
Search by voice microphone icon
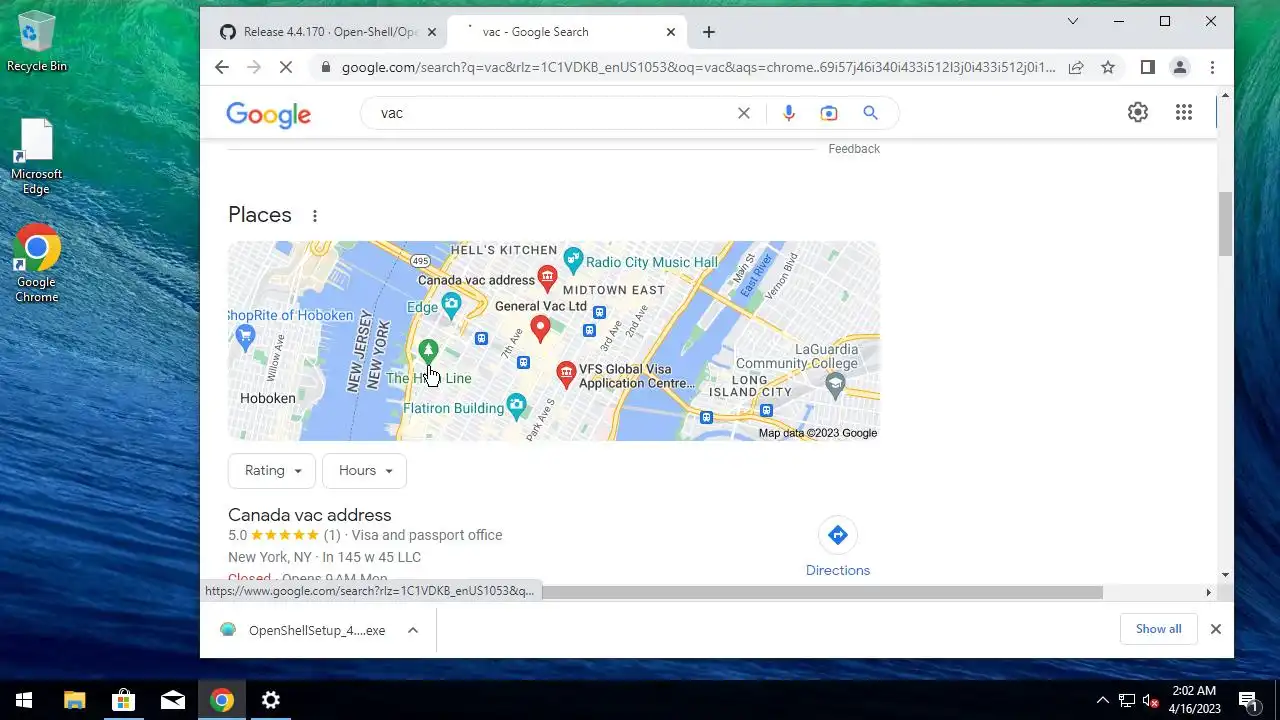tap(789, 113)
